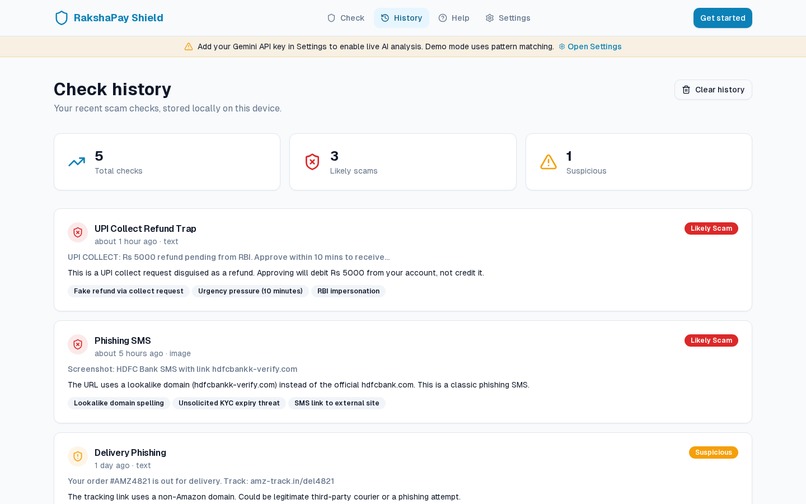Select the 'Unsolicited KYC expiry threat' tag
The height and width of the screenshot is (504, 806).
(x=229, y=403)
